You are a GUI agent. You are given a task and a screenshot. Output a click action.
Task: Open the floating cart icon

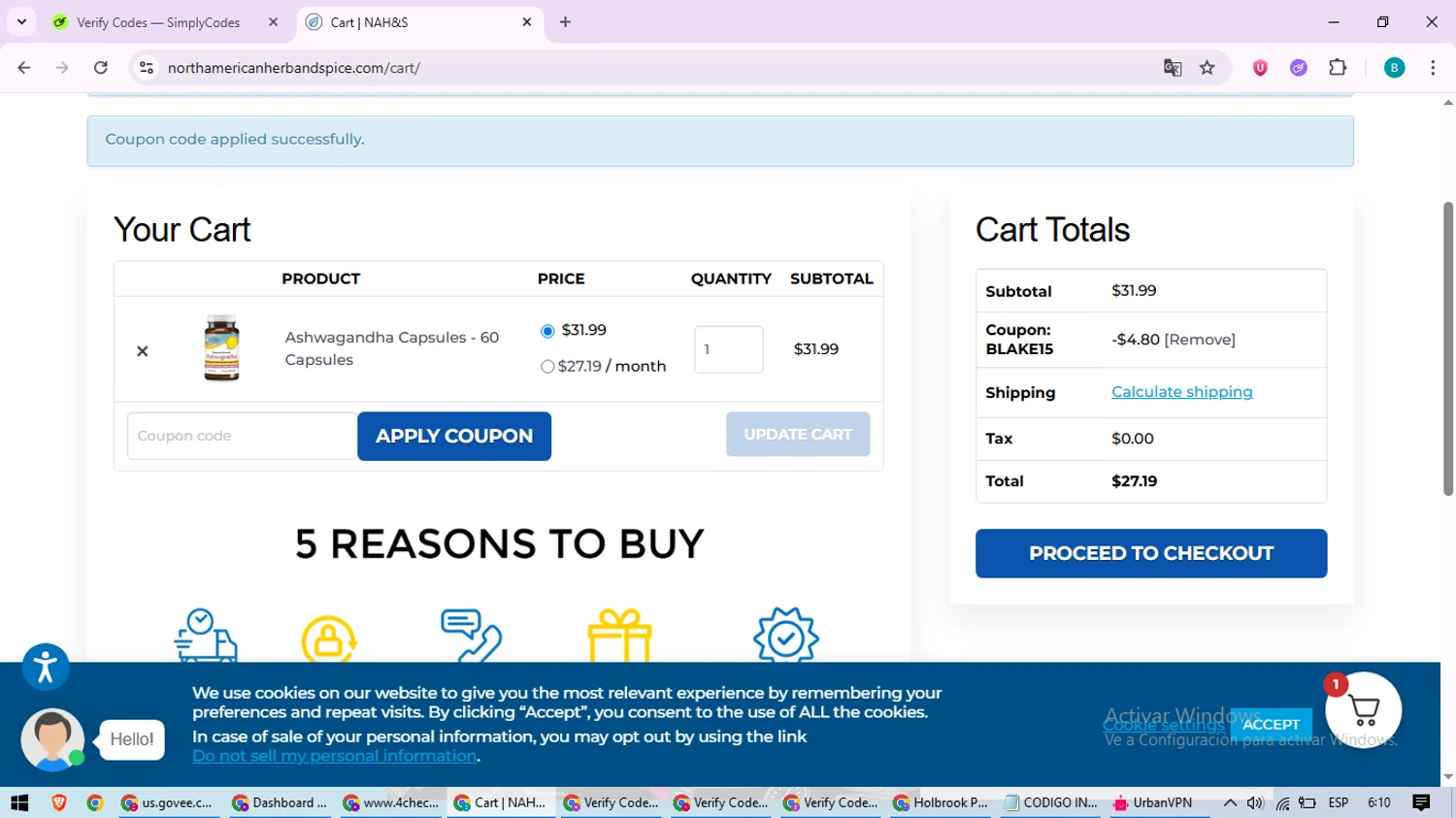click(1364, 710)
